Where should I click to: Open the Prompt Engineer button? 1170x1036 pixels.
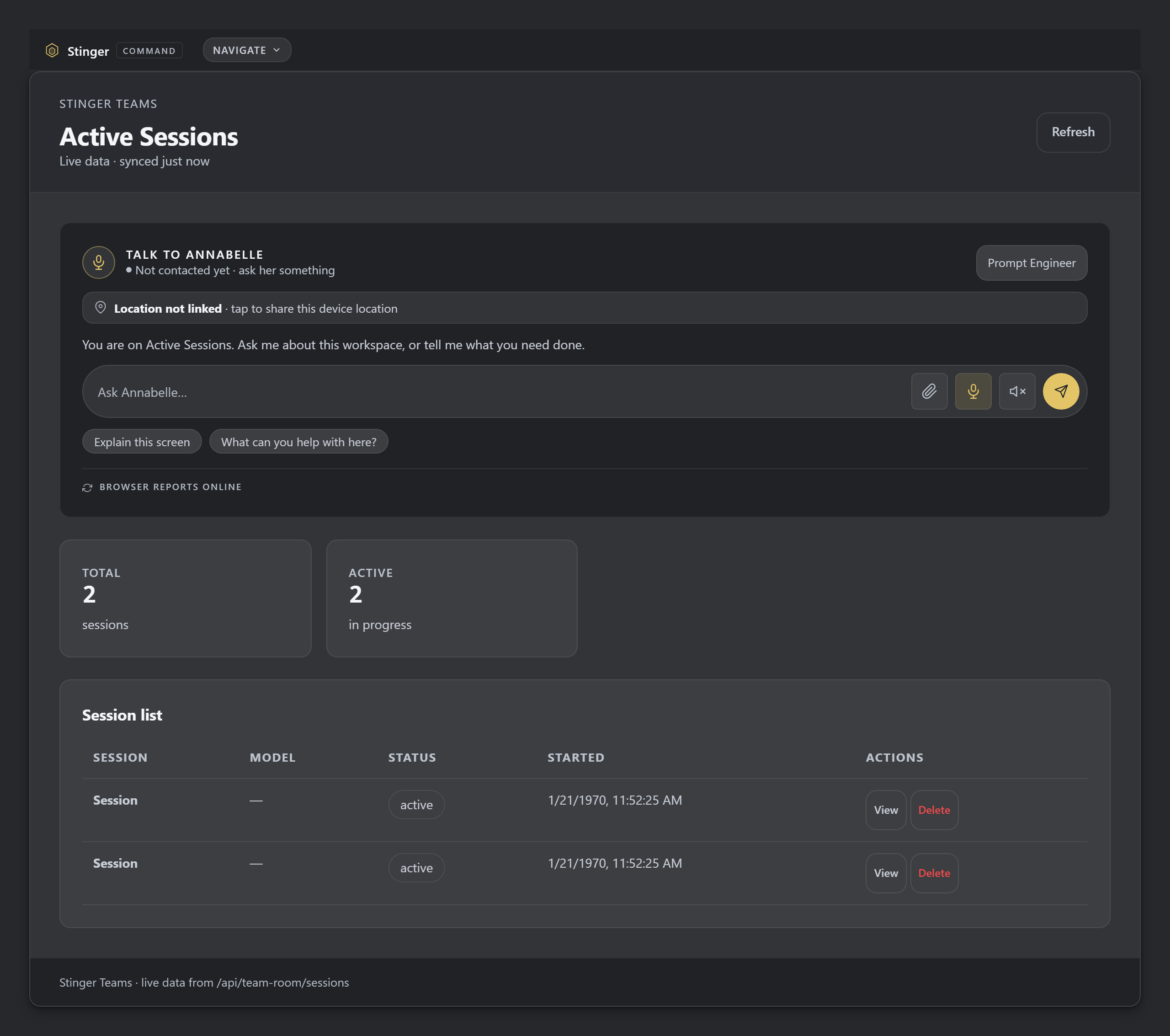click(1031, 263)
